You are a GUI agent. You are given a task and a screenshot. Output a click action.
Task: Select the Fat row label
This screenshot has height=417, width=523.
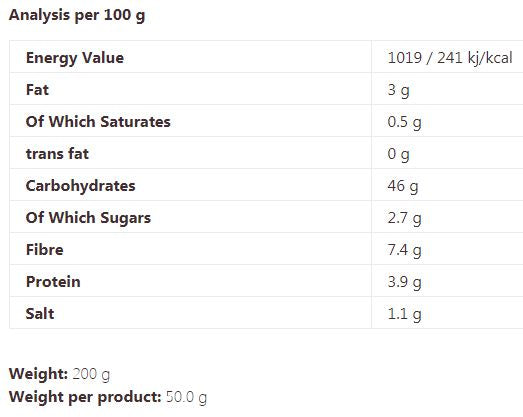click(x=37, y=90)
